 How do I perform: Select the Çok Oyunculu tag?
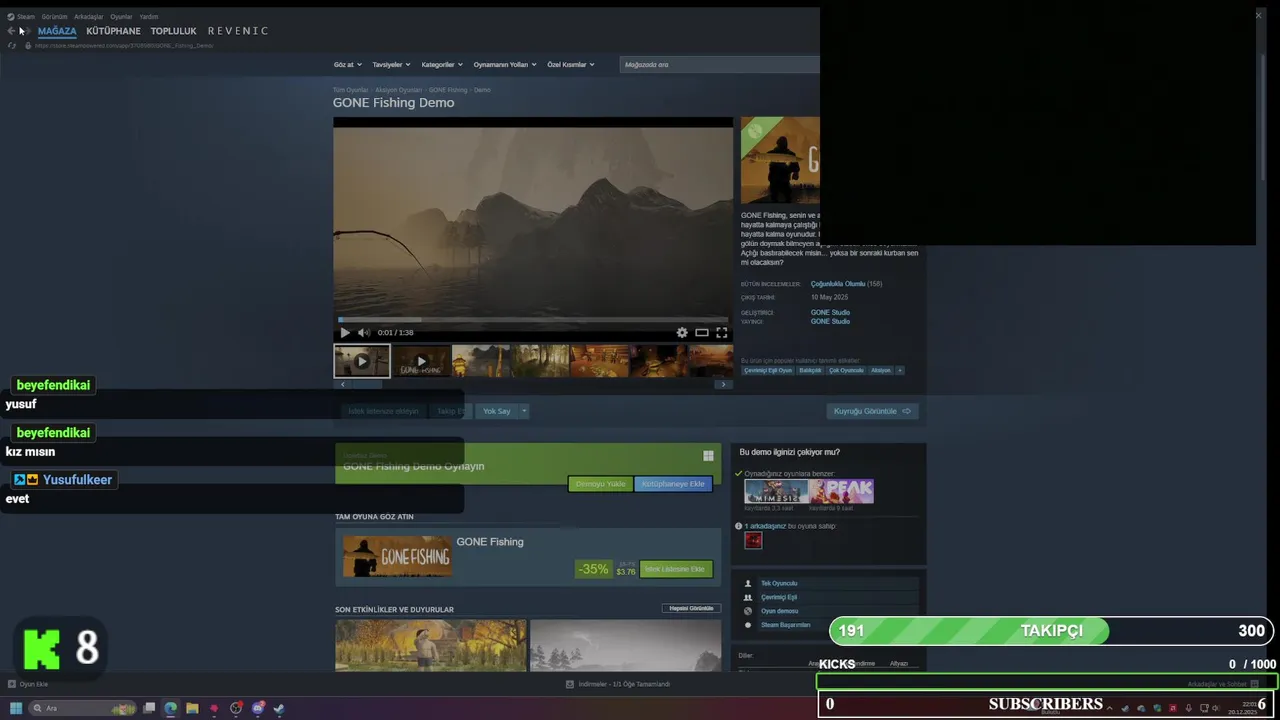pos(846,370)
